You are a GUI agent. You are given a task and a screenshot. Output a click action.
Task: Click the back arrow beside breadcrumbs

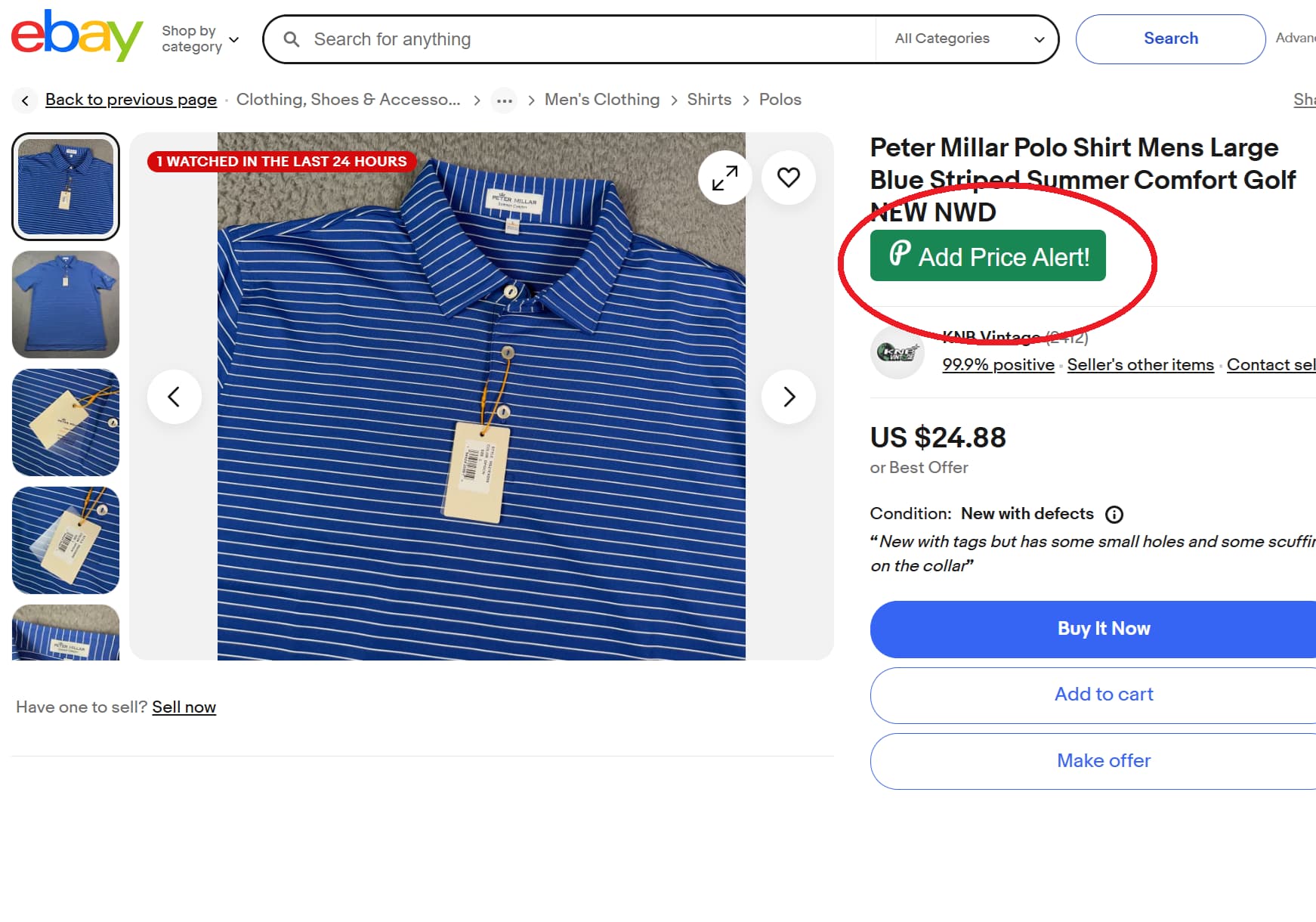pyautogui.click(x=25, y=100)
